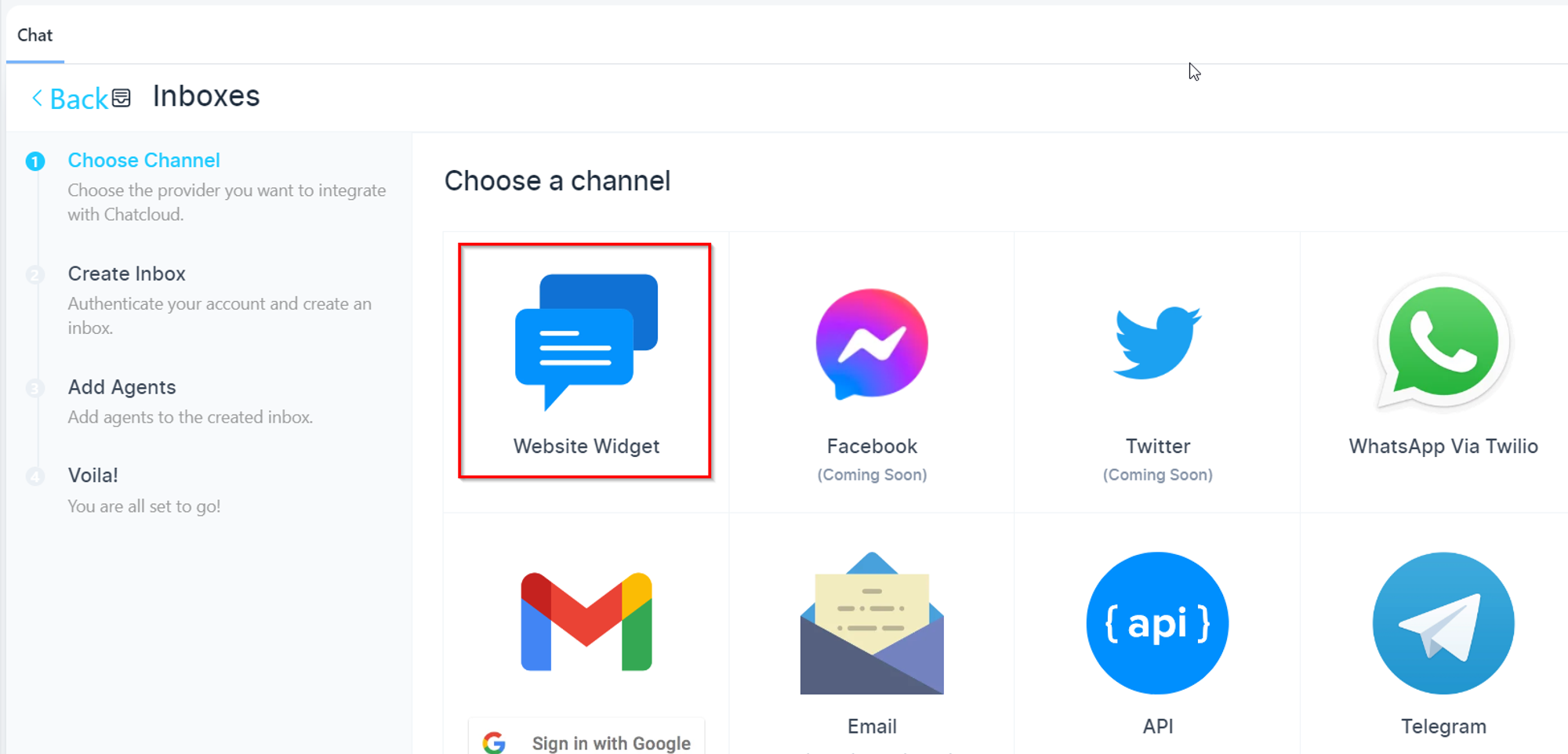Viewport: 1568px width, 754px height.
Task: Click the WhatsApp Via Twilio label
Action: coord(1443,446)
